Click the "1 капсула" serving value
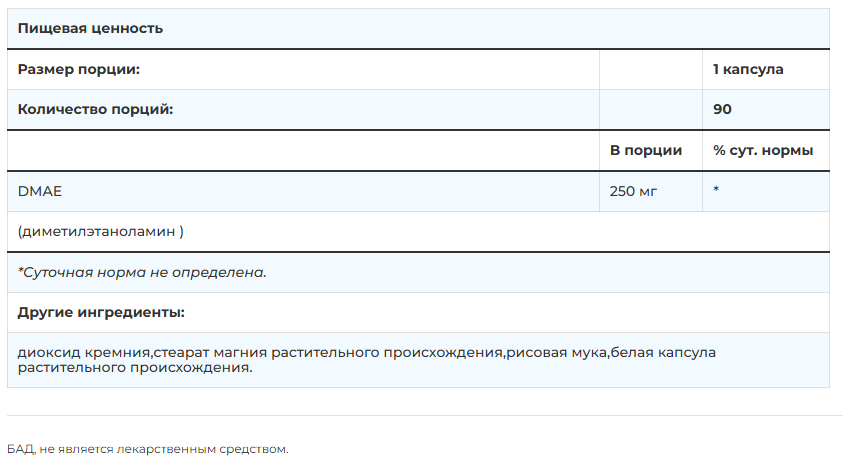Screen dimensions: 843x464 pos(748,70)
